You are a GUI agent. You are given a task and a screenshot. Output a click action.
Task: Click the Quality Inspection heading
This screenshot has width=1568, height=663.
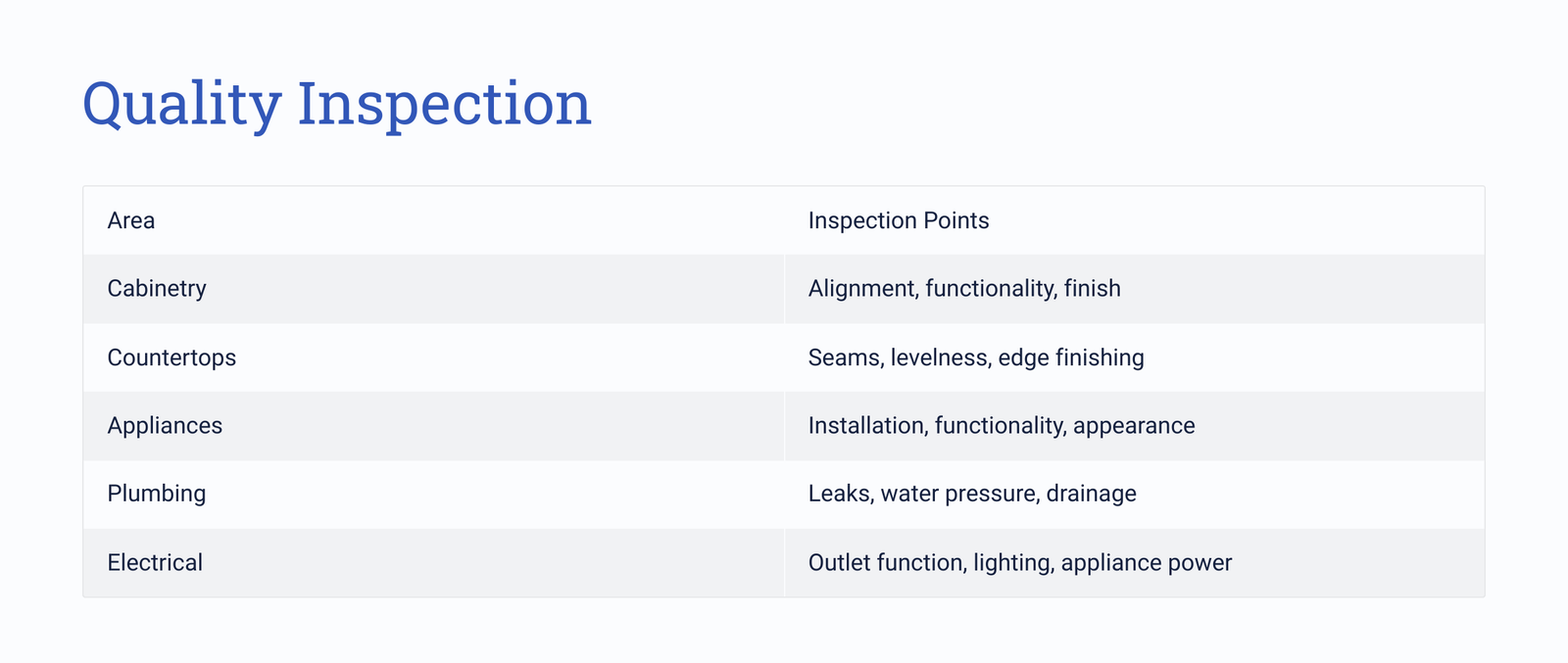pos(337,104)
